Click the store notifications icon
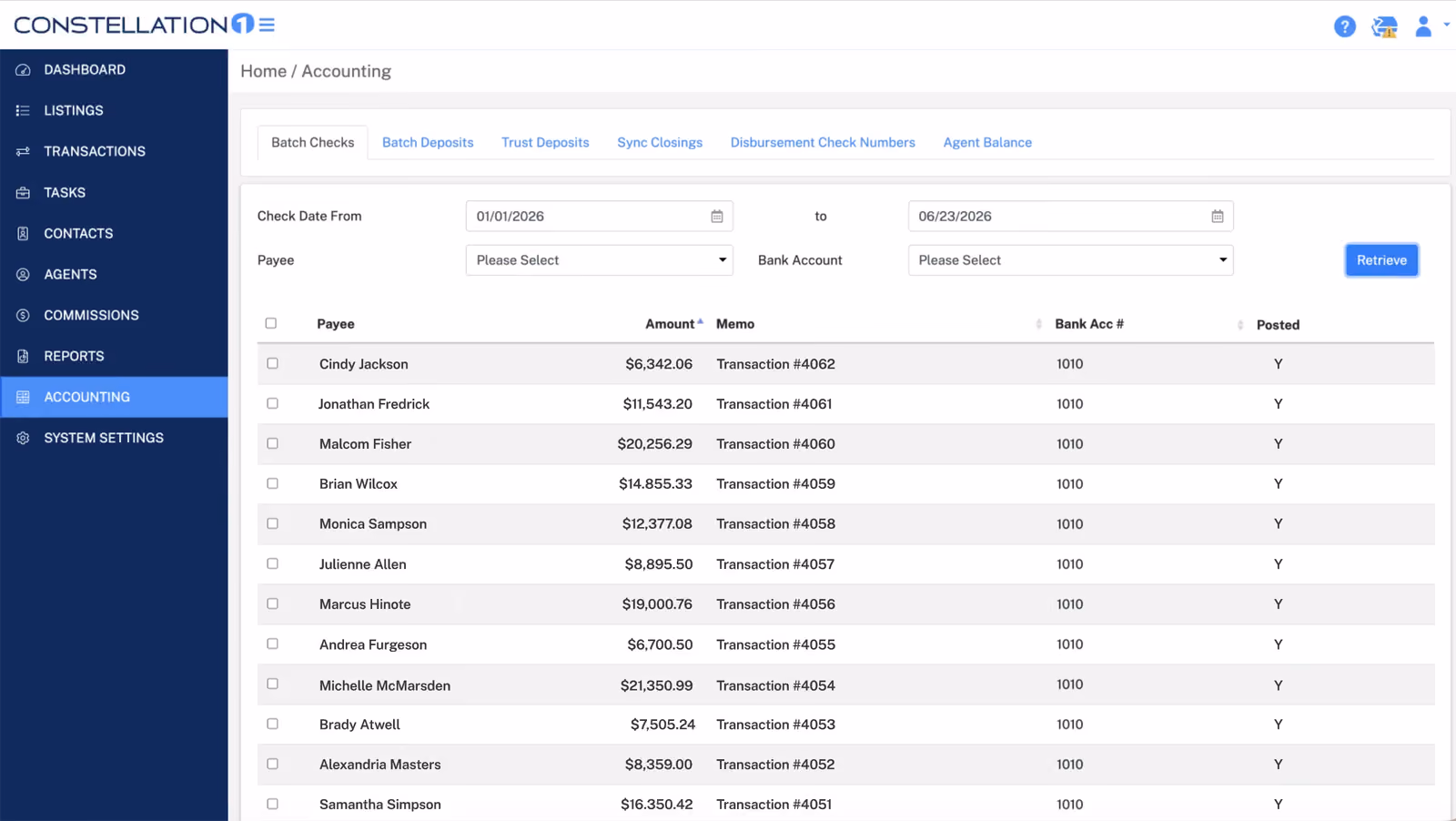The width and height of the screenshot is (1456, 821). (x=1385, y=26)
